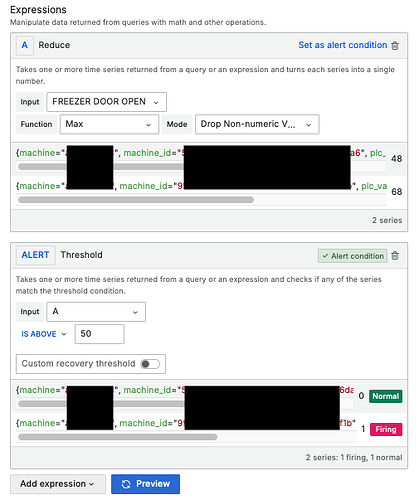Click scrollbar under first Reduce series row
Screen dimensions: 418x500
[x=202, y=167]
